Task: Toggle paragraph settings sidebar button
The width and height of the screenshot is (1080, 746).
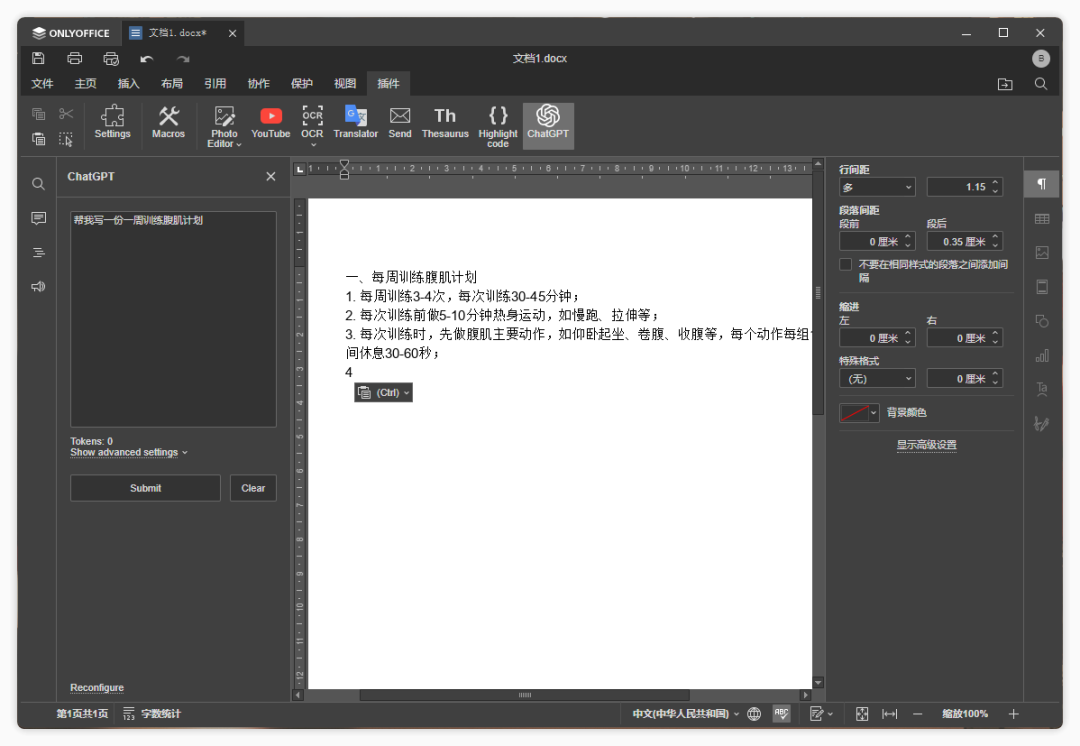Action: pos(1042,184)
